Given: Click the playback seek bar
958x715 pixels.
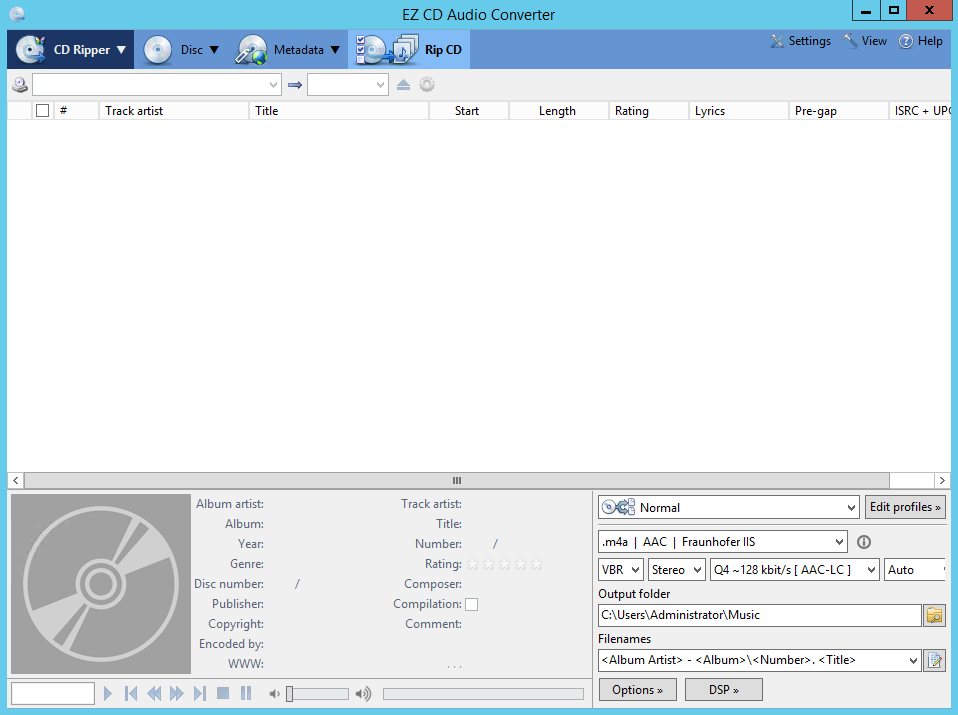Looking at the screenshot, I should click(483, 694).
